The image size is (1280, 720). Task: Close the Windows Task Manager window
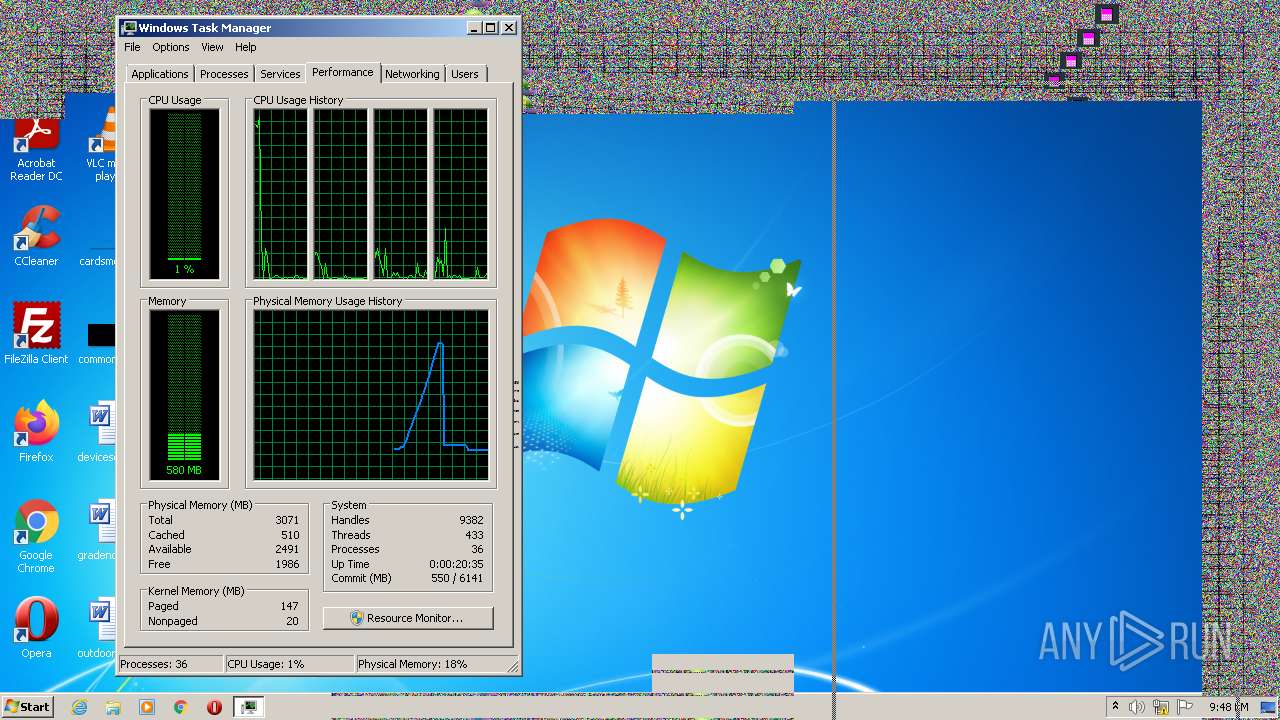click(509, 28)
